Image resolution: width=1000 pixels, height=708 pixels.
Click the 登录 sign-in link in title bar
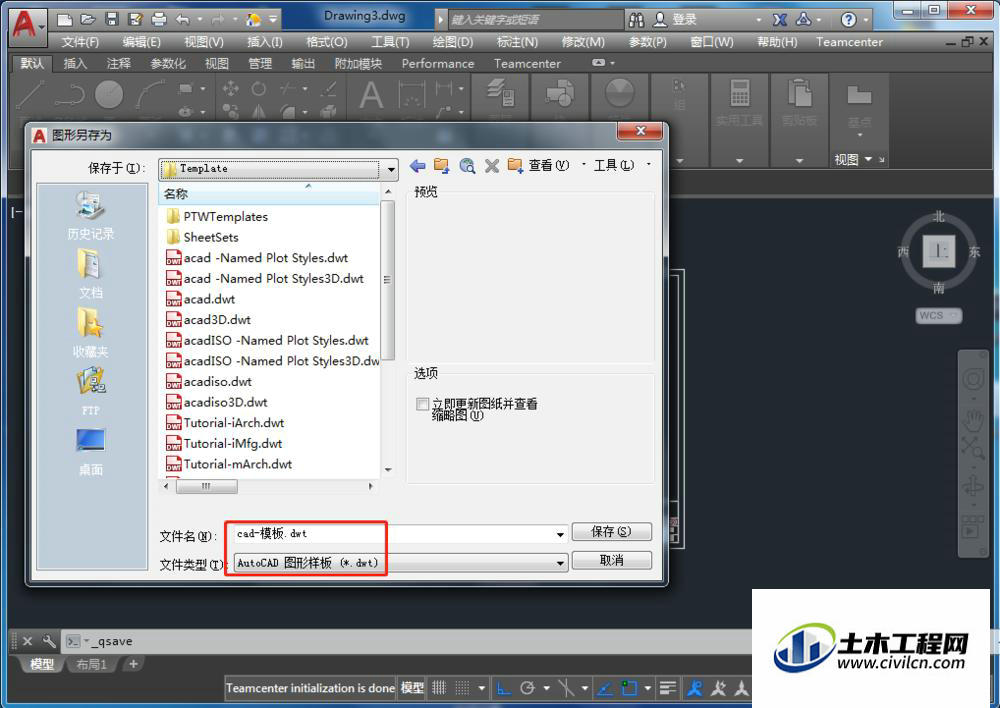pos(684,20)
